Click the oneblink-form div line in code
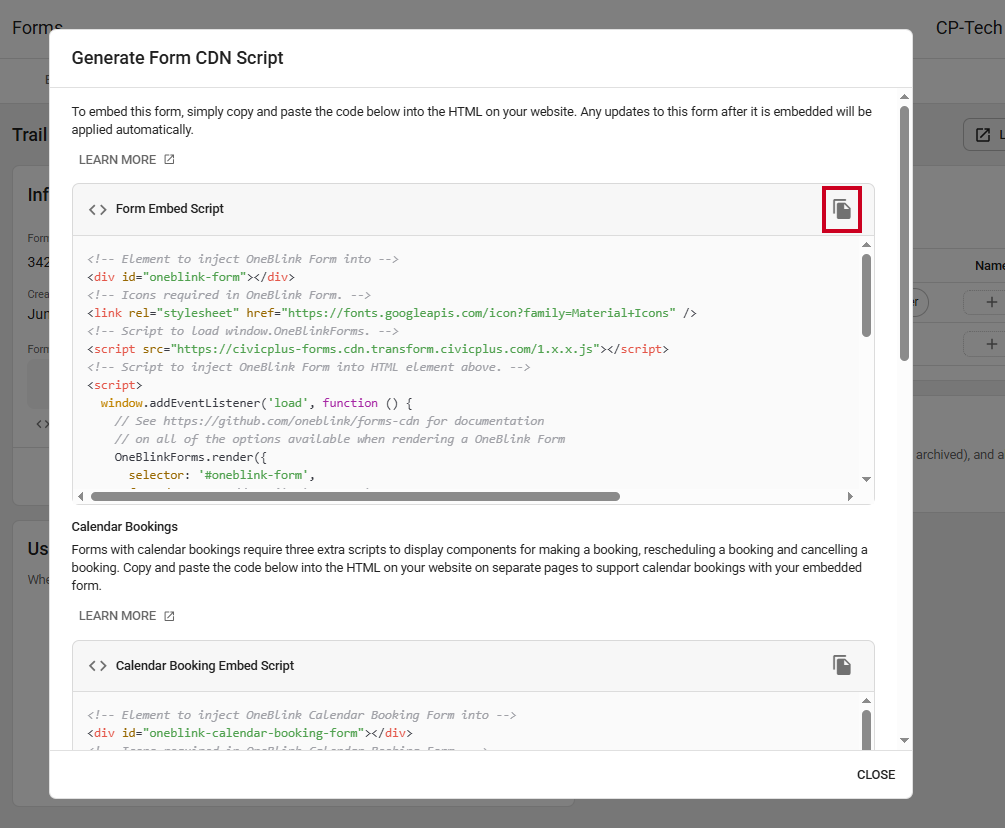 [x=191, y=277]
